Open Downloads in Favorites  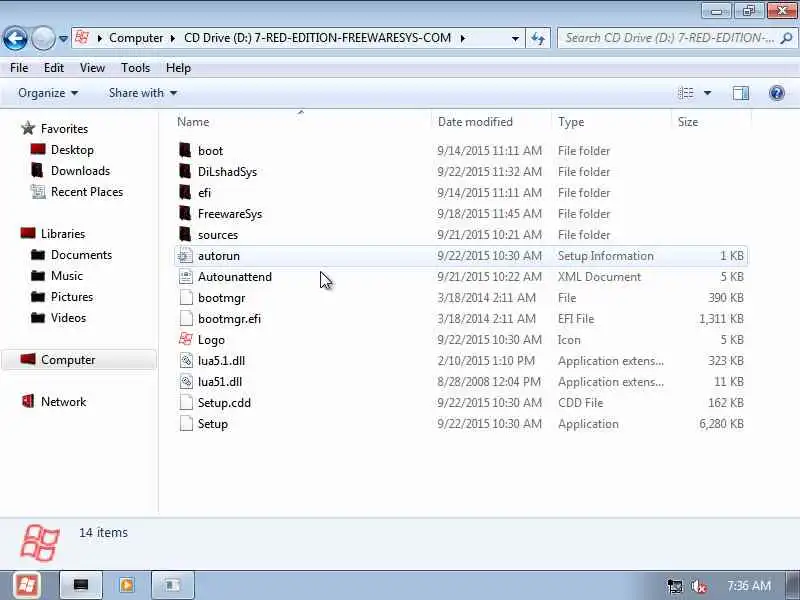80,171
